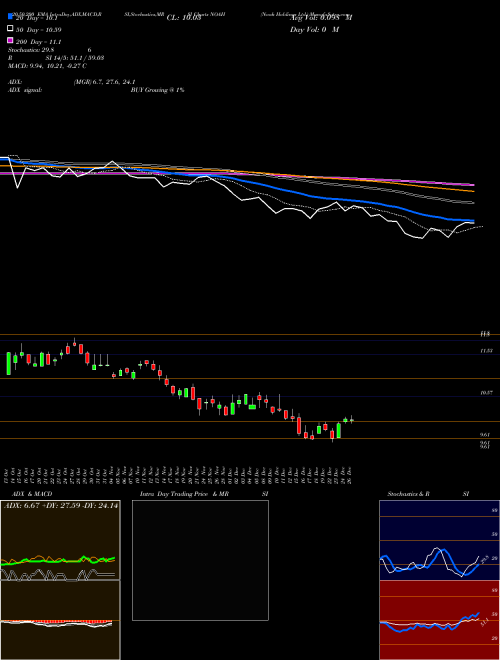Click the 'MACD: 9.94, 10.21, -0.27 C' readout
500x660 pixels.
(48, 66)
